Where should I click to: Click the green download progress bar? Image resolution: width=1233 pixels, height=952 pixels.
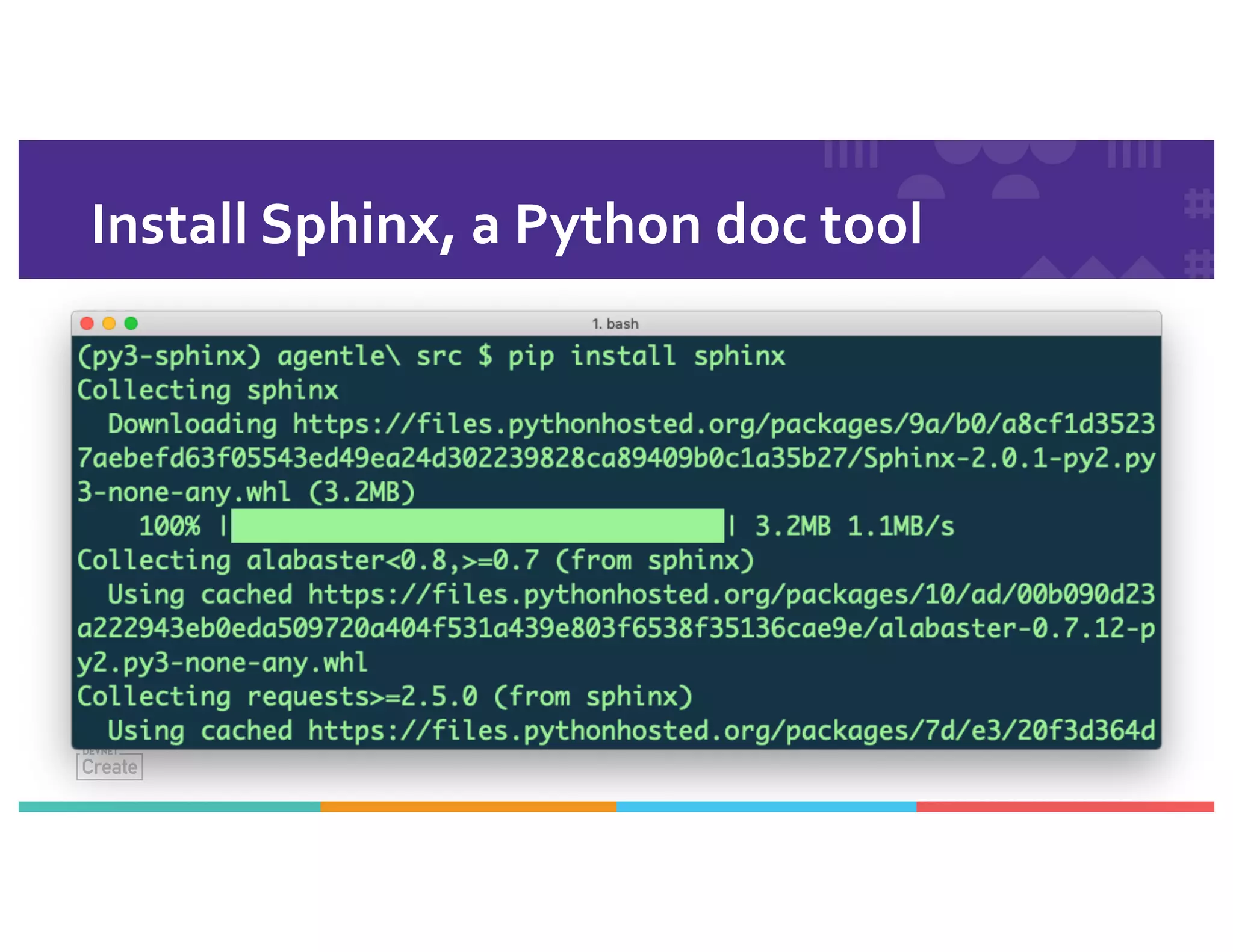tap(477, 526)
